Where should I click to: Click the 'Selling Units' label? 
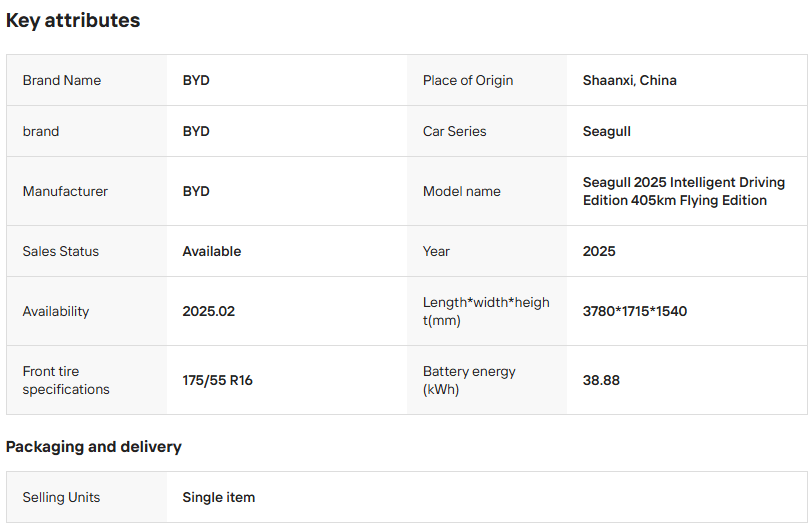(x=61, y=497)
